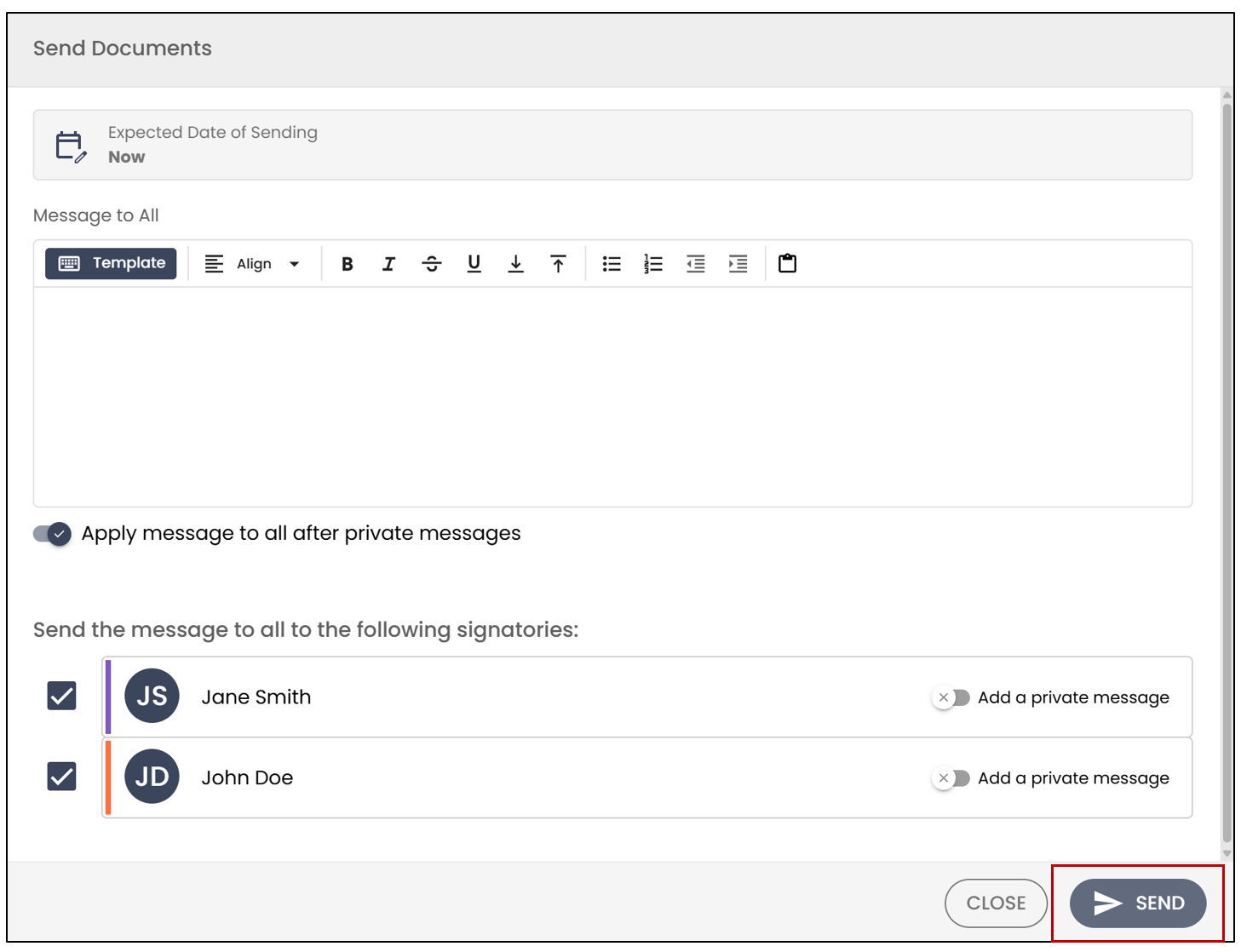Image resolution: width=1241 pixels, height=952 pixels.
Task: Disable apply message after private messages toggle
Action: click(x=52, y=534)
